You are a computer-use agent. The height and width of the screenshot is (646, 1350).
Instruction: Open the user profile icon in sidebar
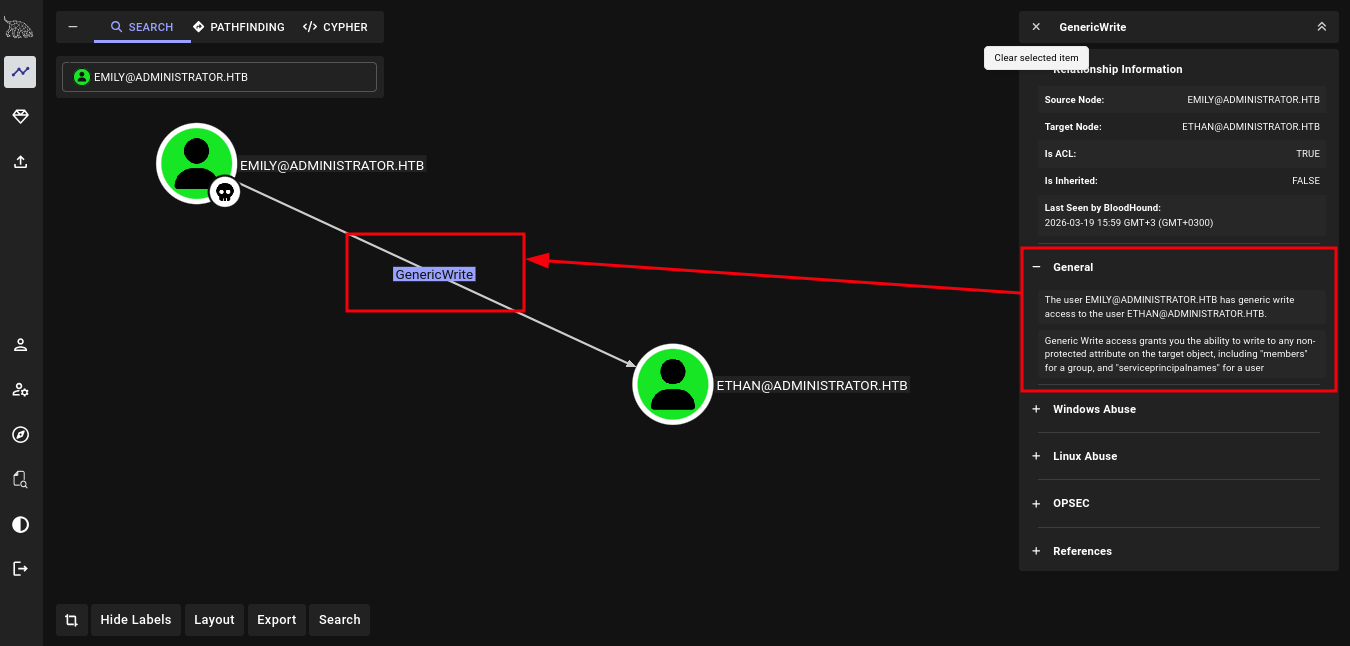[x=20, y=345]
